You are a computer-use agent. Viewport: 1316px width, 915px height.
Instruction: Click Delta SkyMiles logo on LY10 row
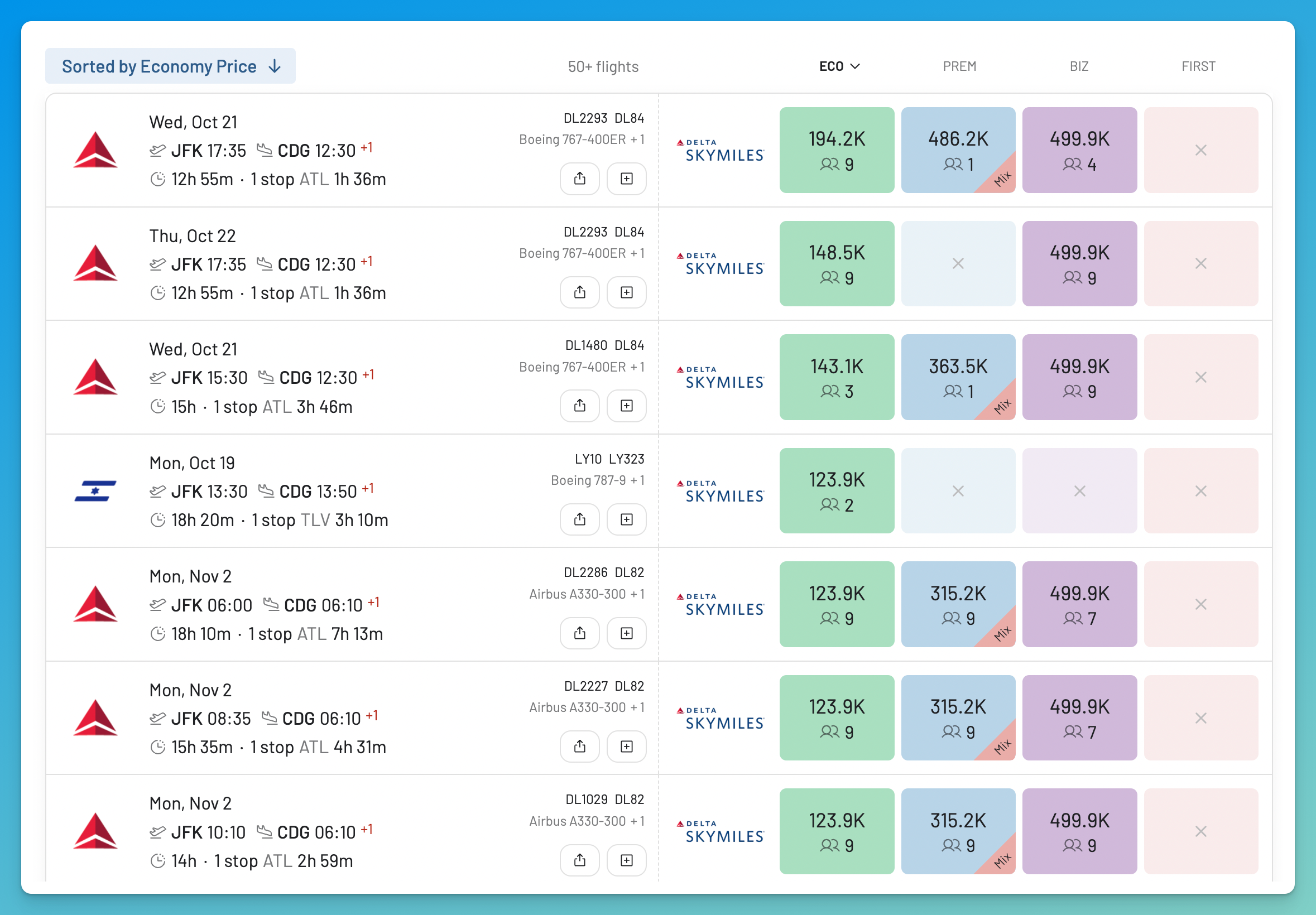click(720, 492)
